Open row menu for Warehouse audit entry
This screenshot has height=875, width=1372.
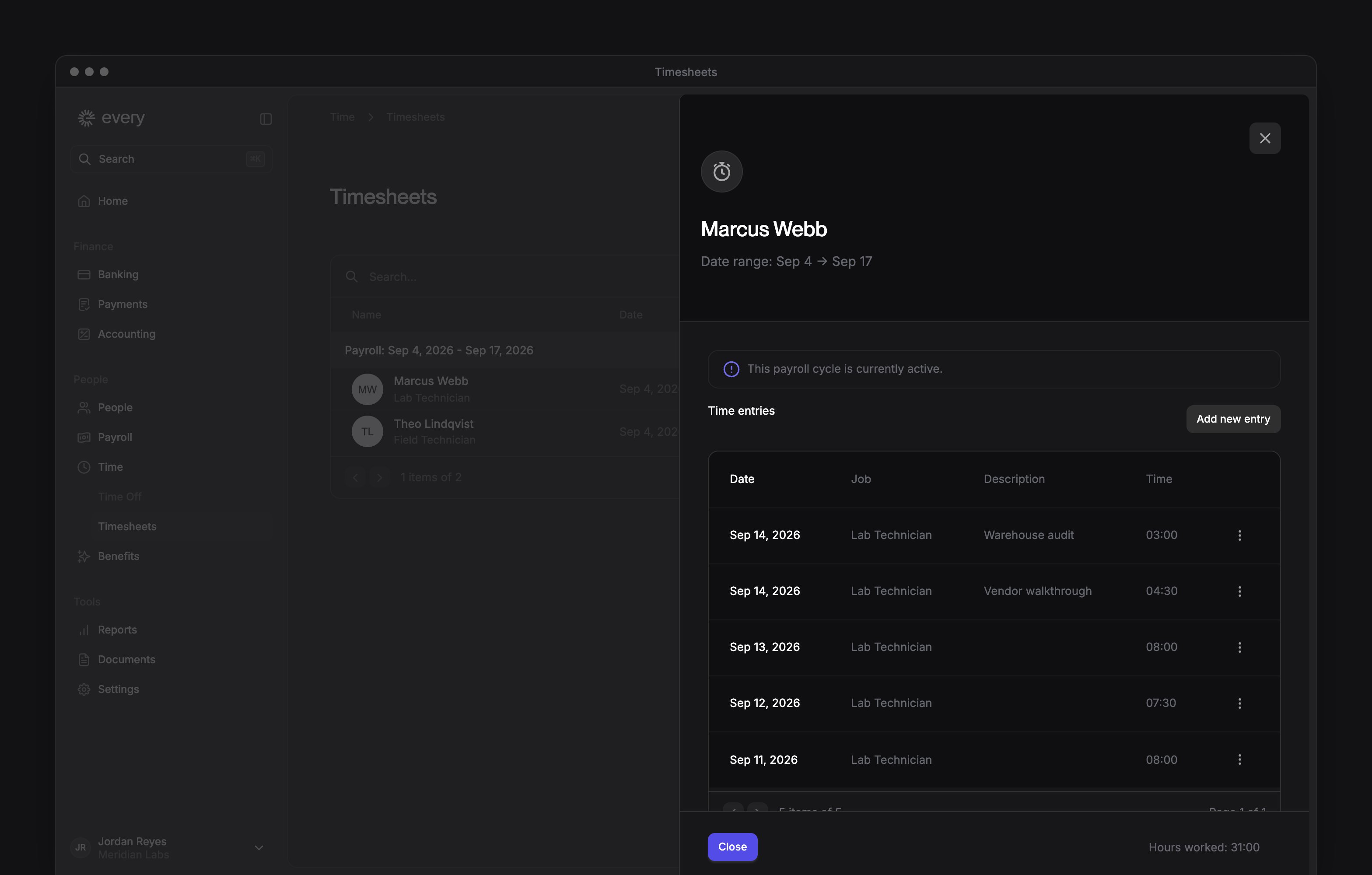[1239, 535]
